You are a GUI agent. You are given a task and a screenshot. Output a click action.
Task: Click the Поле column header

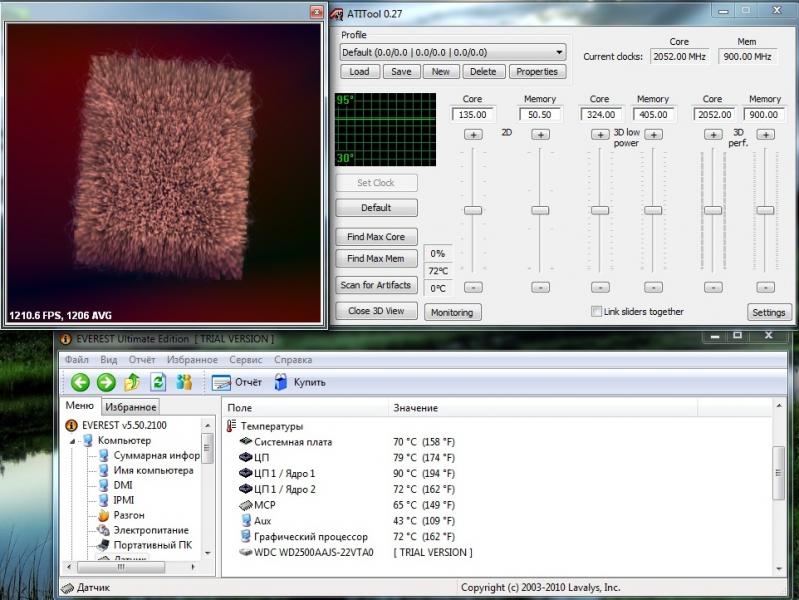[305, 408]
